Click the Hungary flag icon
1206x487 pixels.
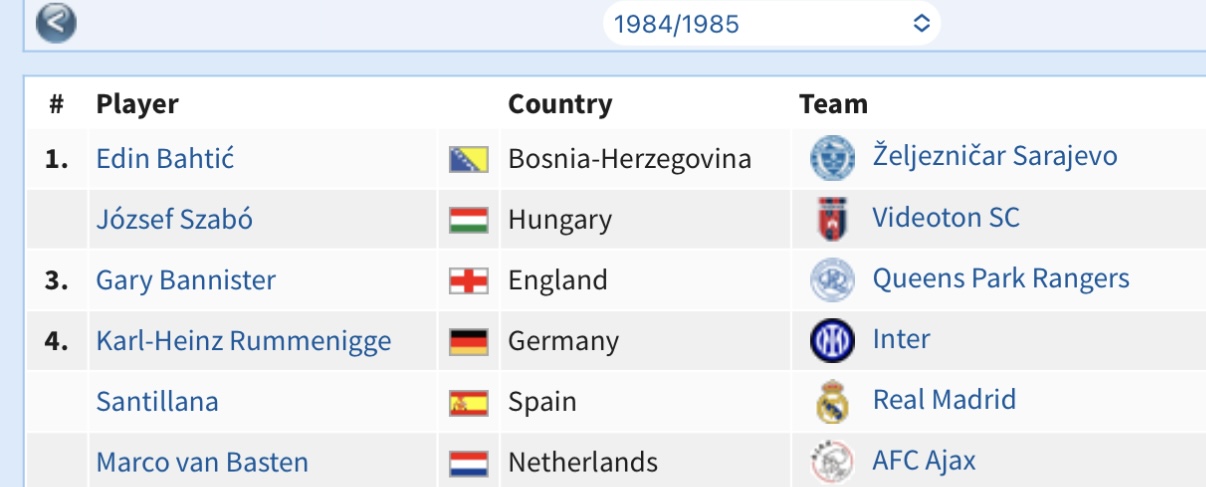[468, 221]
